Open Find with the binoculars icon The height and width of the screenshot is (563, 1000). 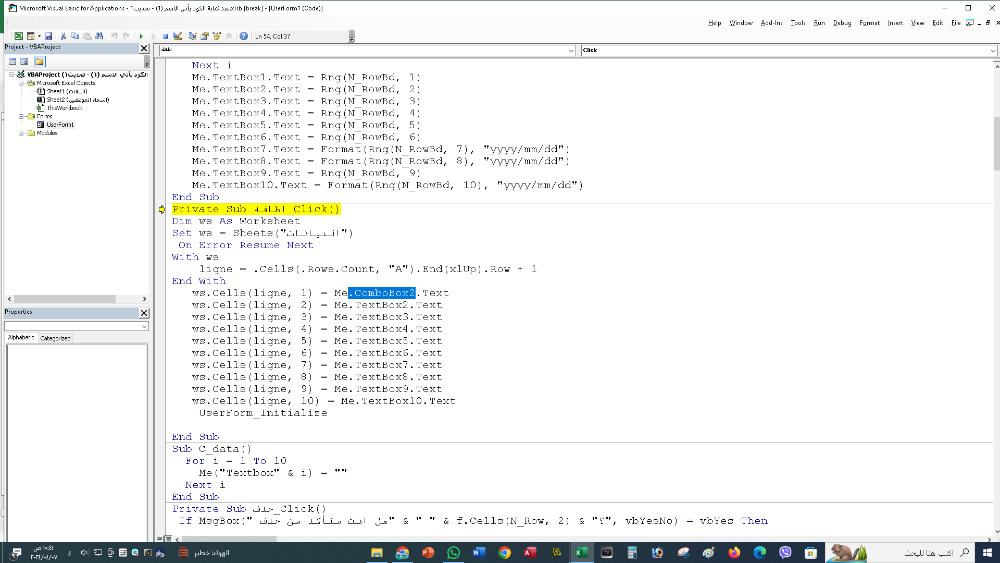pos(99,36)
